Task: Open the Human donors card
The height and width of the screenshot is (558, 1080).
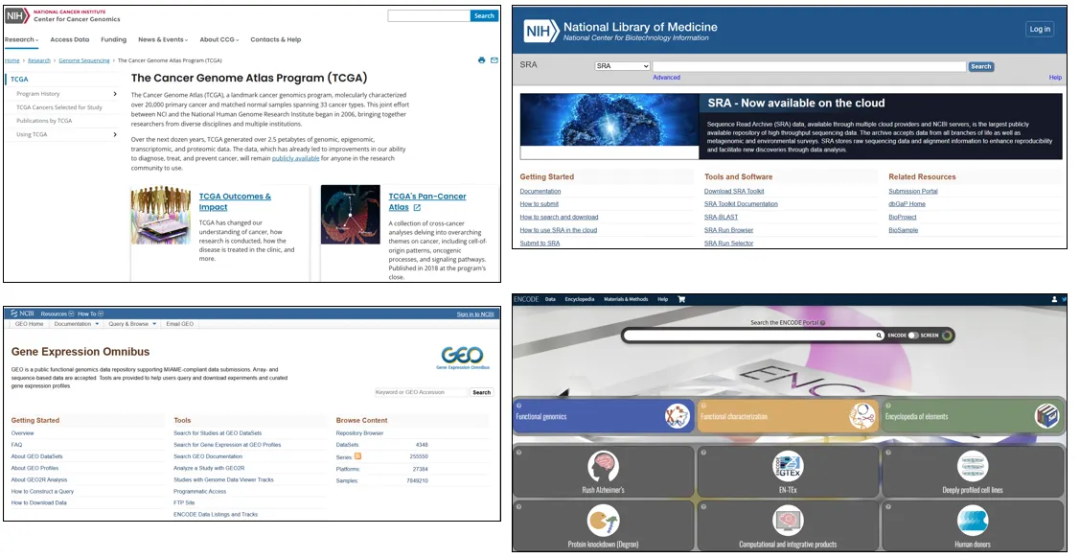Action: coord(973,526)
